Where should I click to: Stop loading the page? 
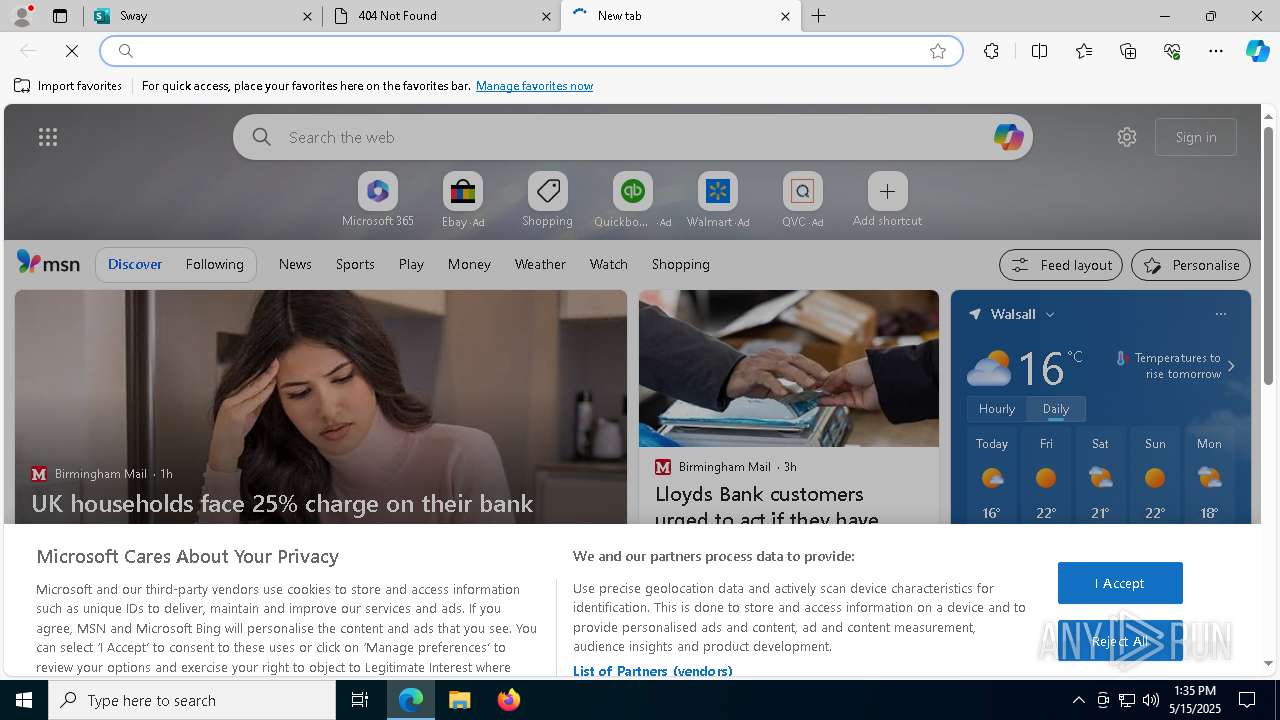72,51
